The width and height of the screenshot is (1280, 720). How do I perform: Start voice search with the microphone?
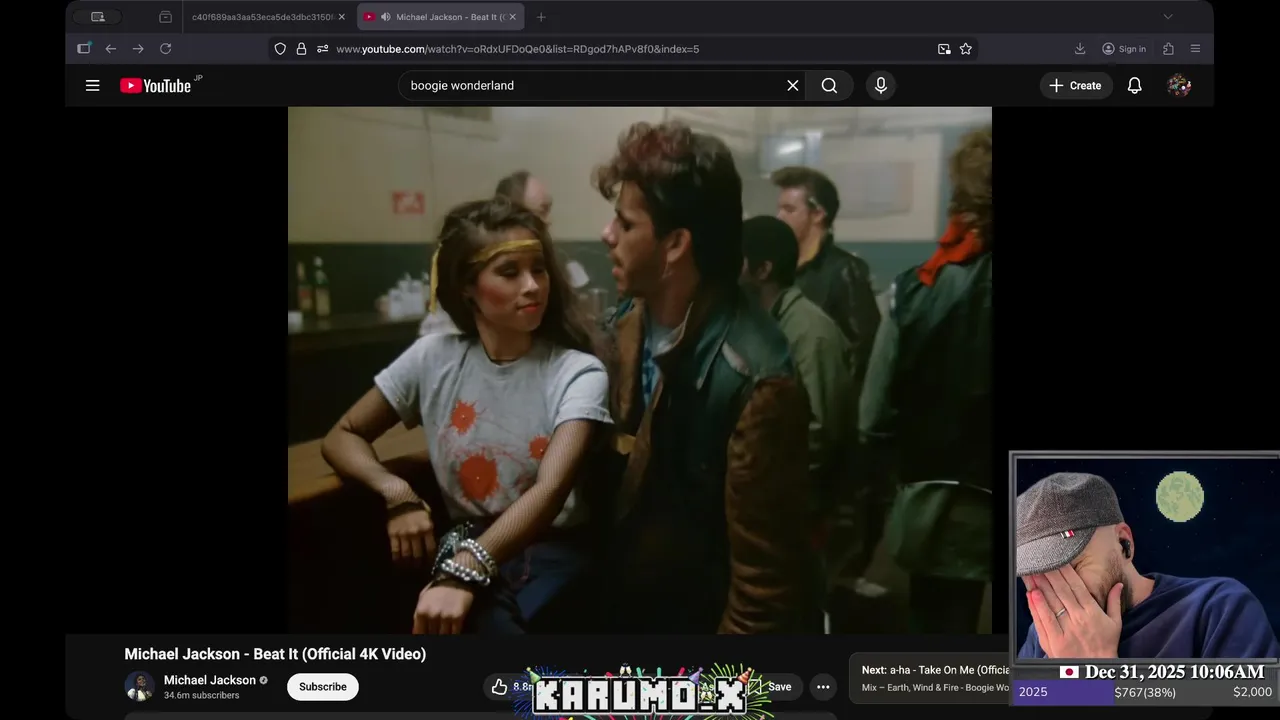tap(881, 86)
